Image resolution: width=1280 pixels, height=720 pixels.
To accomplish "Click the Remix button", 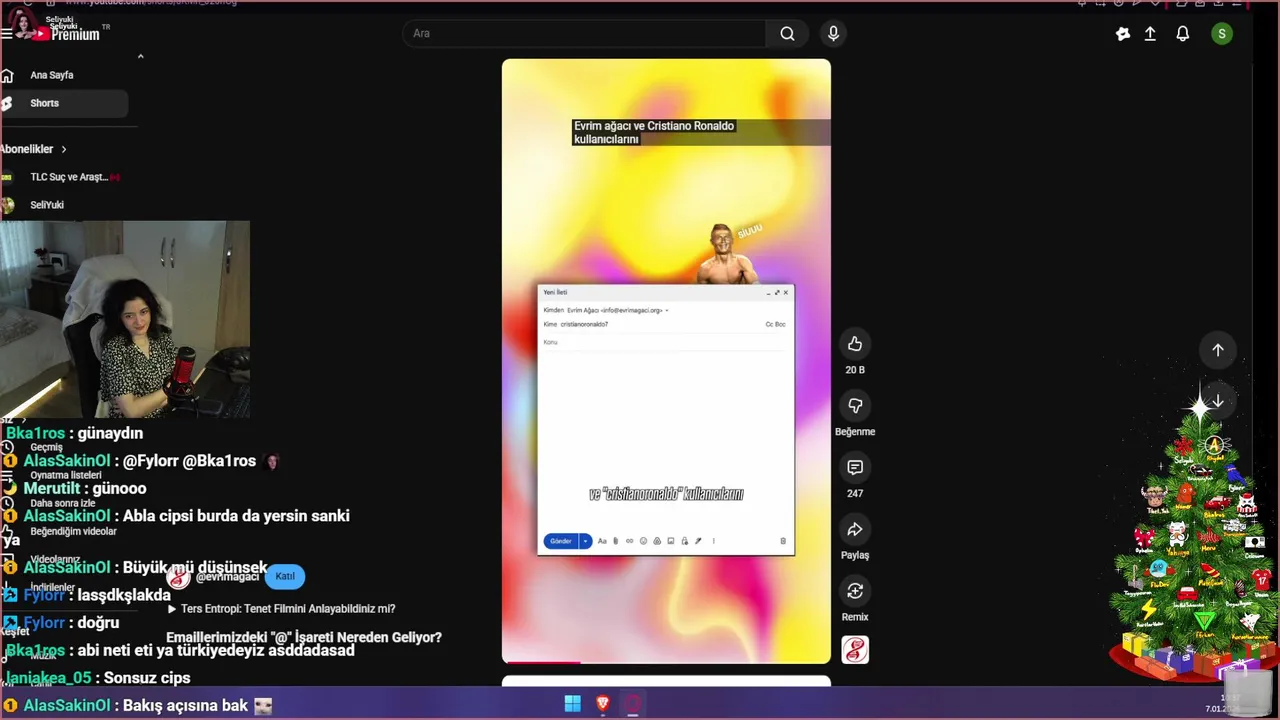I will pos(855,591).
